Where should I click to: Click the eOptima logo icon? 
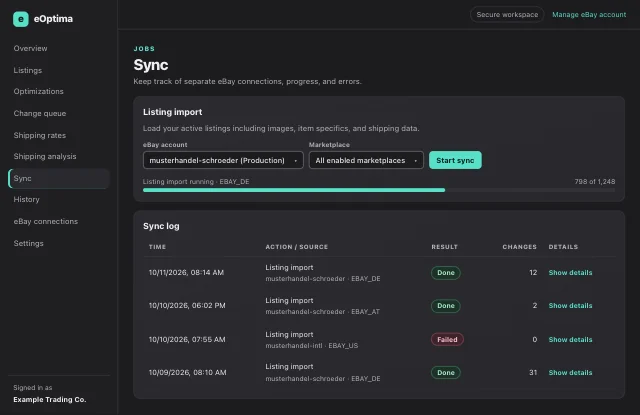click(x=21, y=19)
